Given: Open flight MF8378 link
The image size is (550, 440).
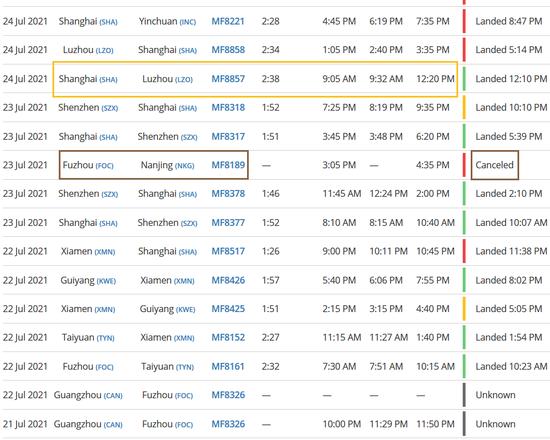Looking at the screenshot, I should point(228,194).
